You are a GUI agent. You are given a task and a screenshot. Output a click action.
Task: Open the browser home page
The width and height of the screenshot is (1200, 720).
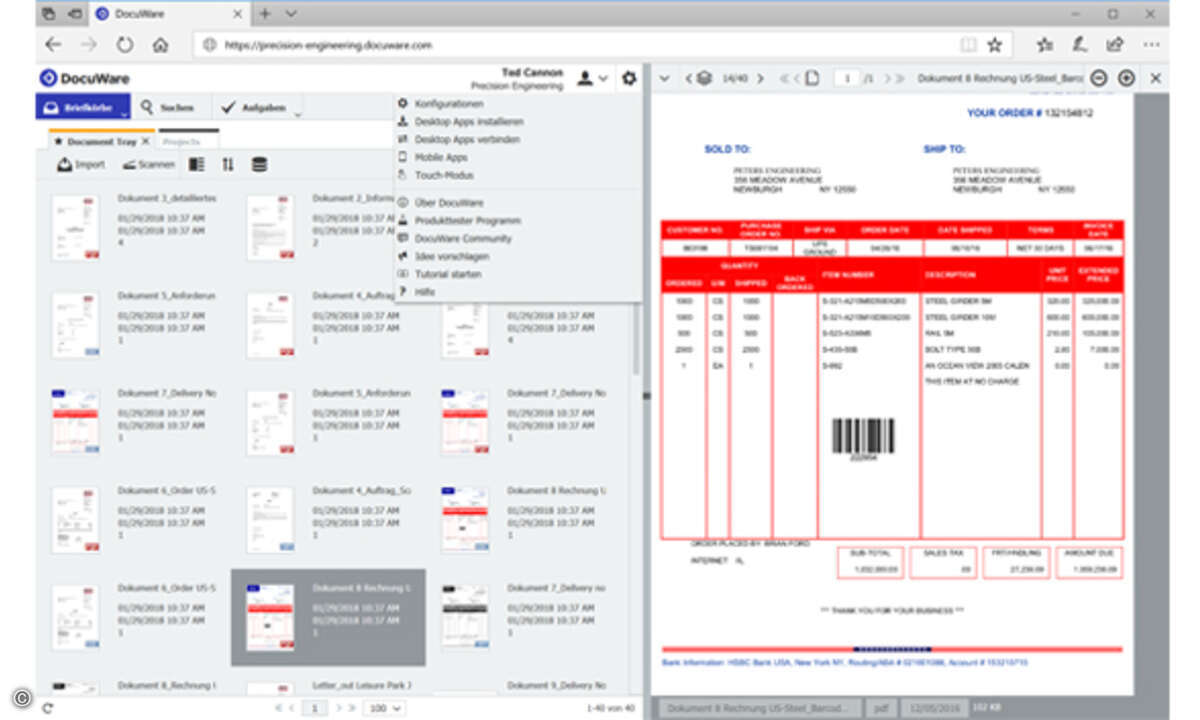tap(160, 45)
